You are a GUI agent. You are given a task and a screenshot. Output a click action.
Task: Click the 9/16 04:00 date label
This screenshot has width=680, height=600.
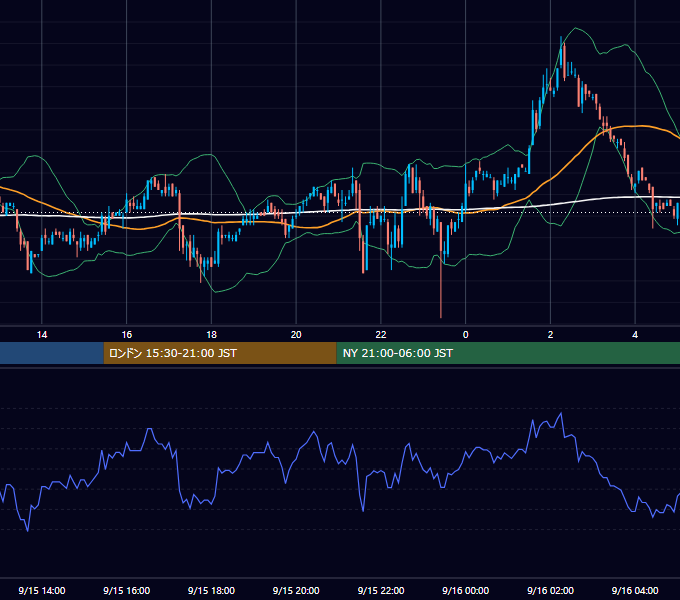[635, 590]
